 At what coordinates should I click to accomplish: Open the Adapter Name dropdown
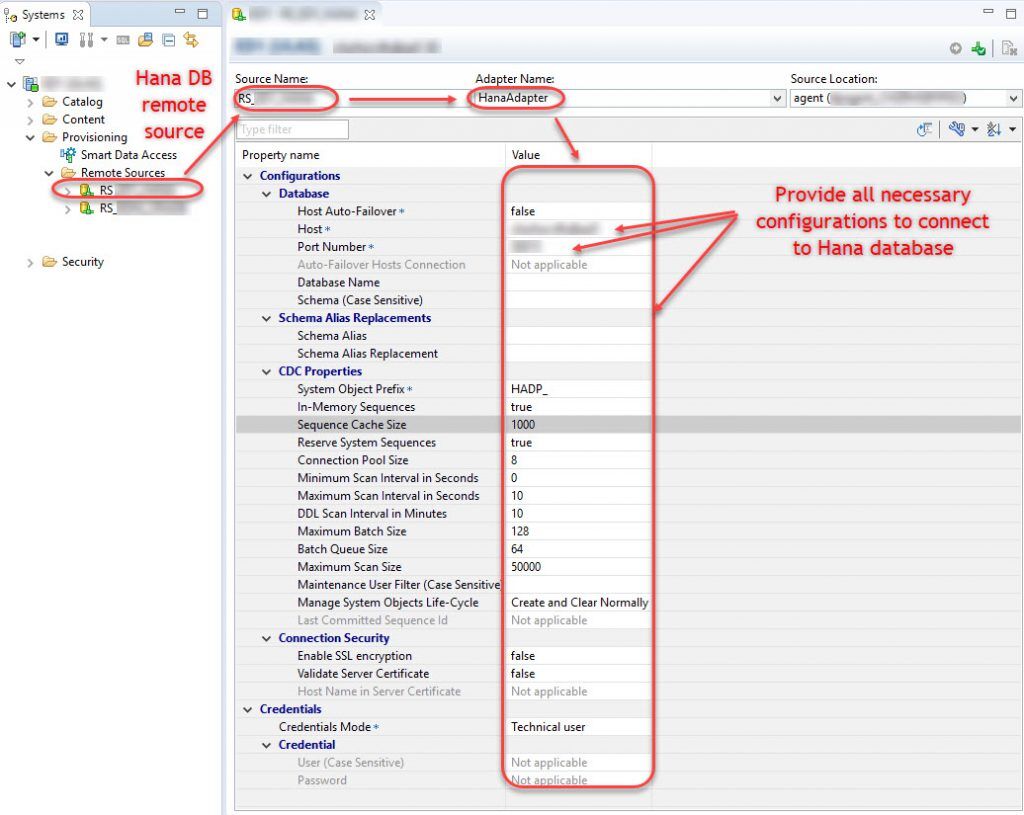pyautogui.click(x=777, y=99)
